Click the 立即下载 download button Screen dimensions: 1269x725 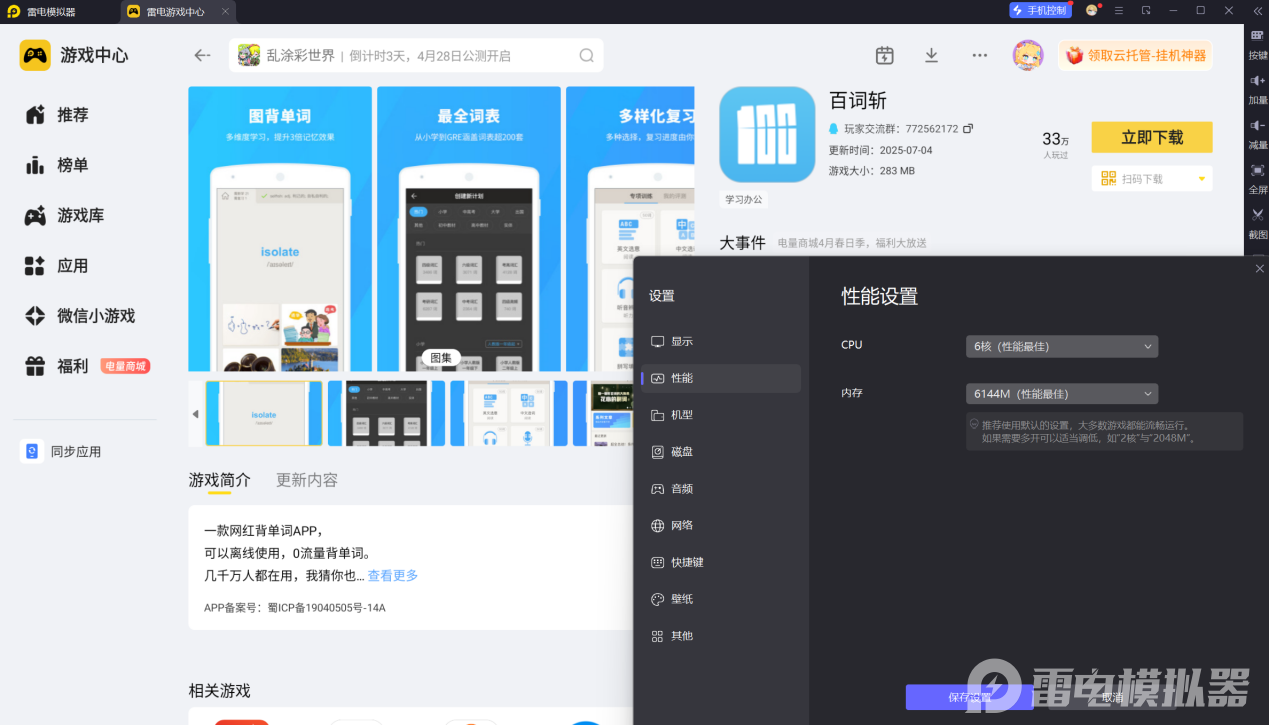(1152, 137)
